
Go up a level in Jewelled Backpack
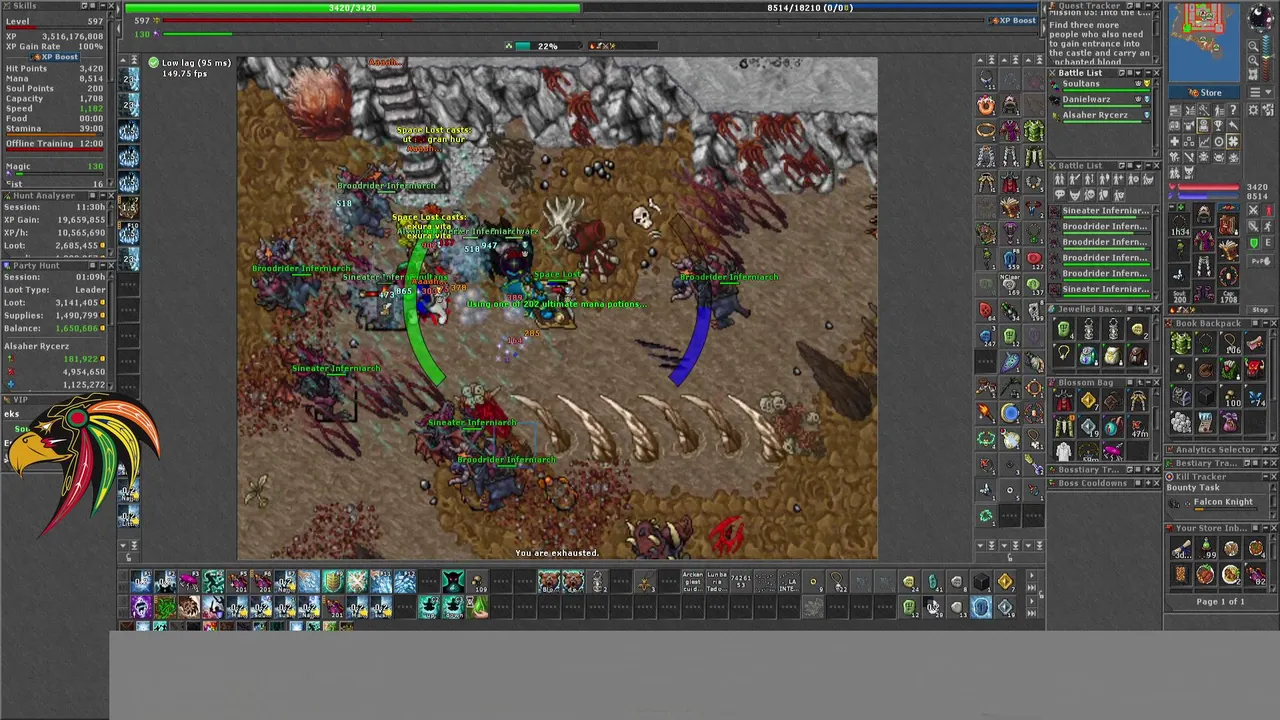click(1140, 309)
